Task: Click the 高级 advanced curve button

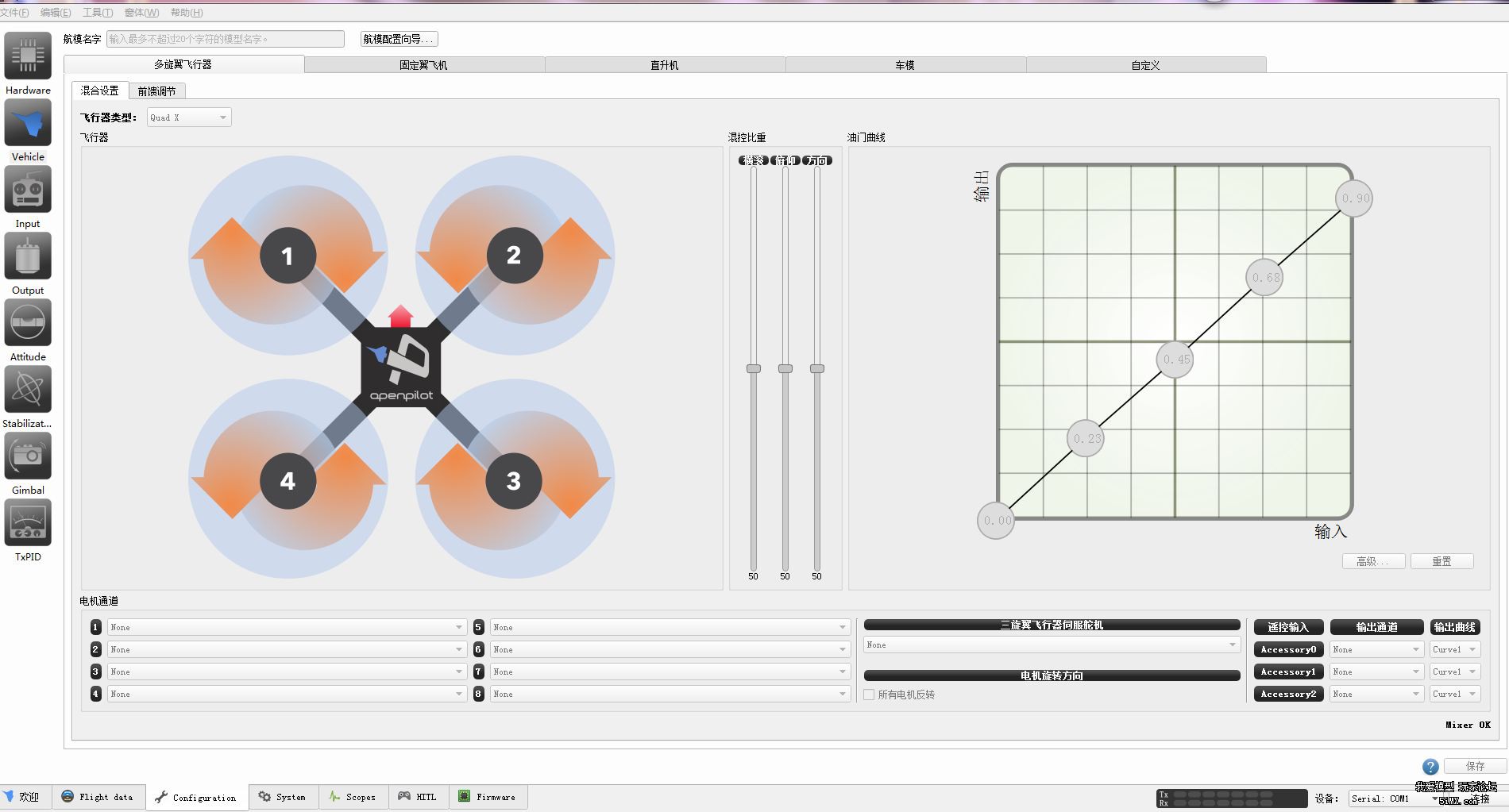Action: 1373,561
